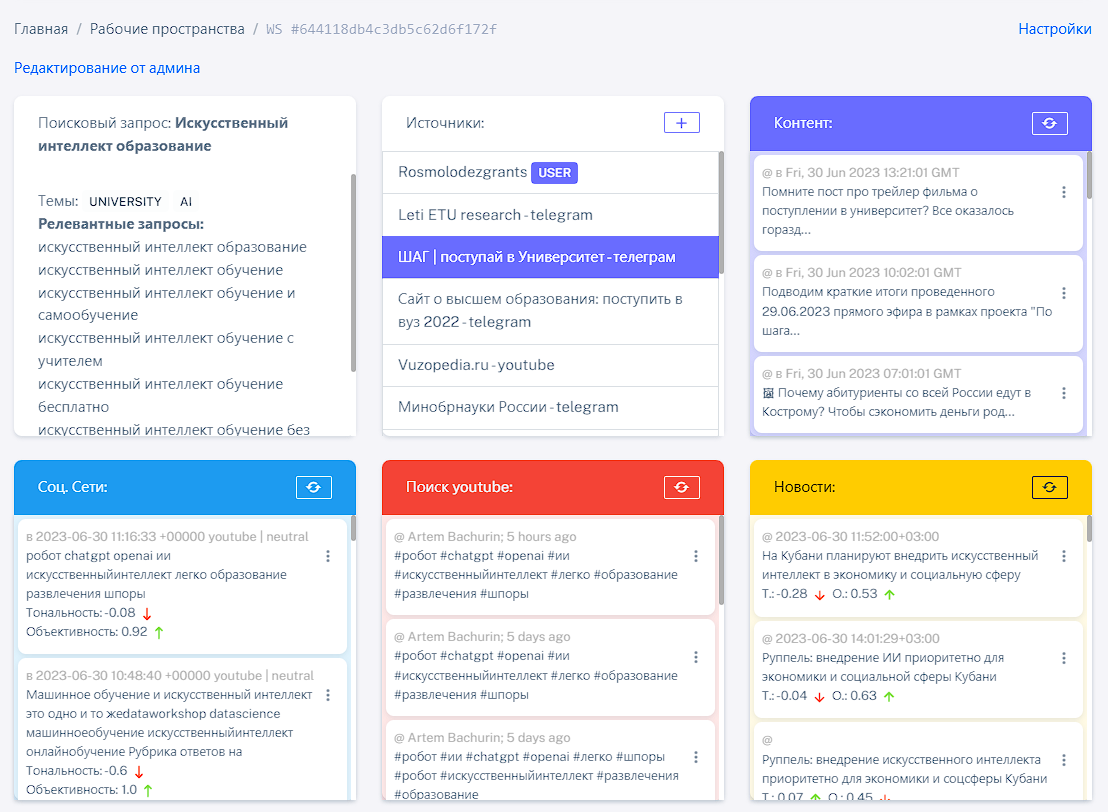Open three-dot menu for first youtube search result

[x=696, y=556]
